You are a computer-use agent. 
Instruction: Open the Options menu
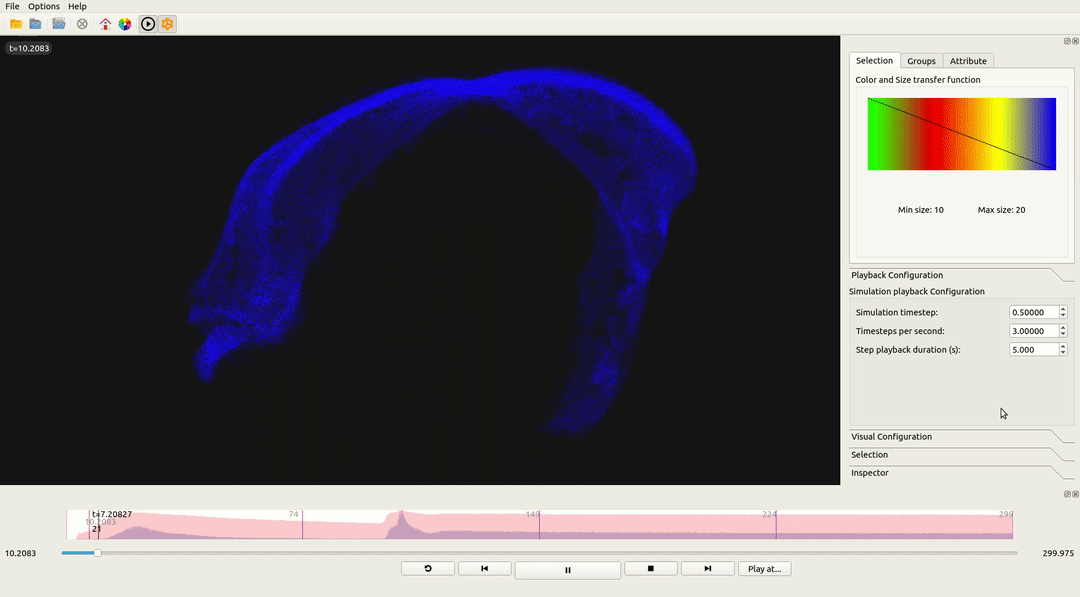(43, 7)
